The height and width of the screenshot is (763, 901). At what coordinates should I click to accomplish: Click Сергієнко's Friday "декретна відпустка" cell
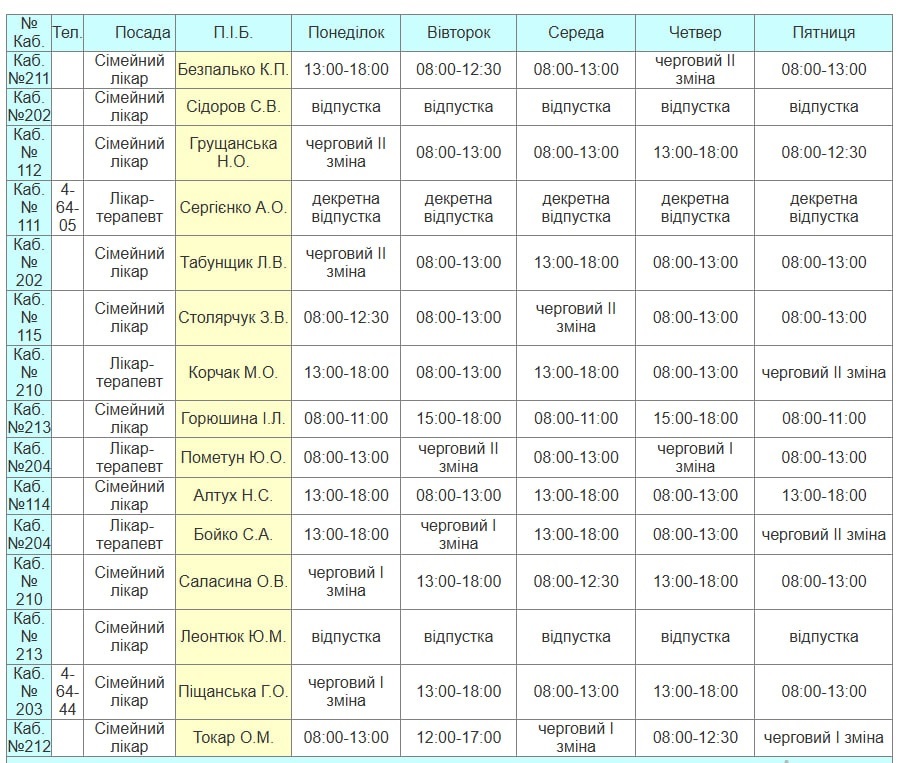pyautogui.click(x=823, y=207)
